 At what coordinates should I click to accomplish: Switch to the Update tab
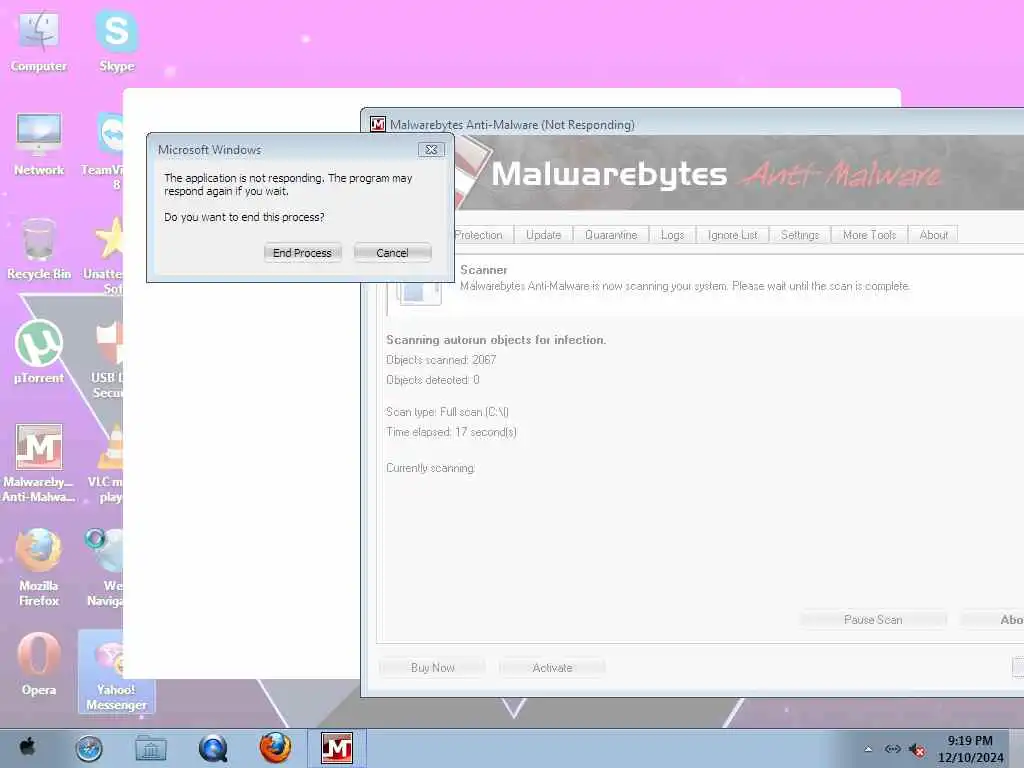[543, 234]
